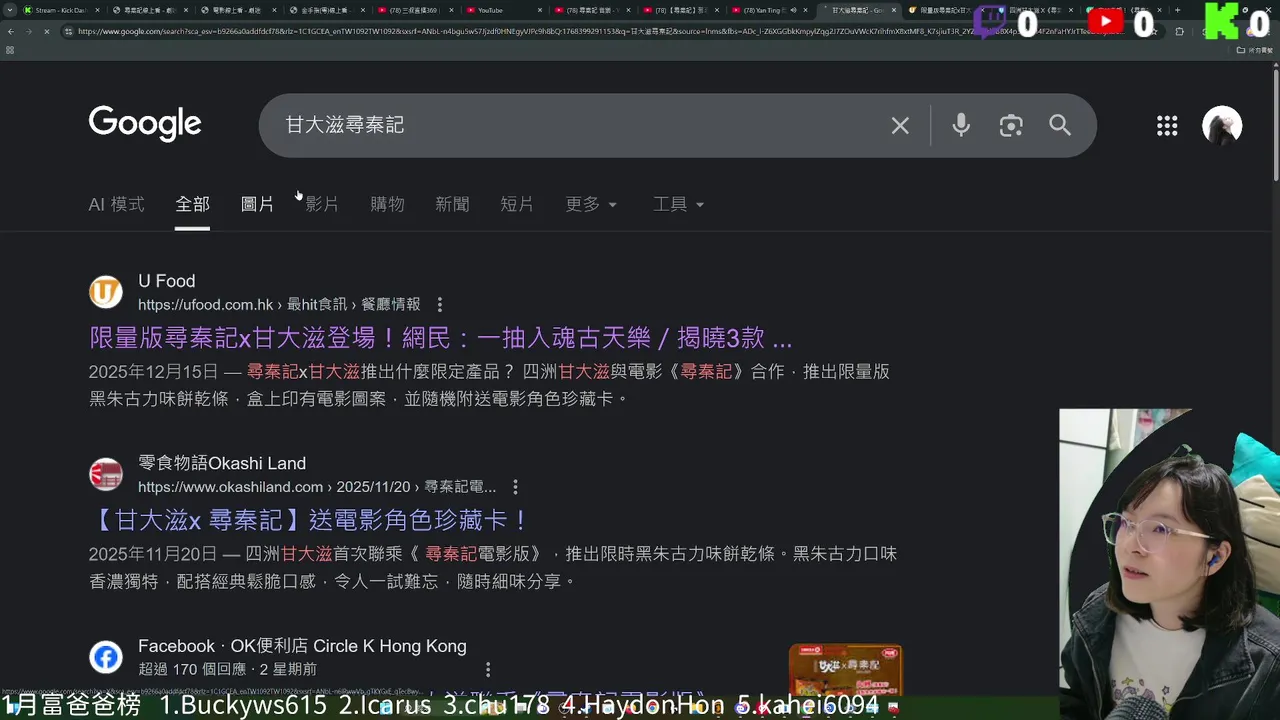Click the browser forward arrow
Viewport: 1280px width, 720px height.
[x=28, y=31]
